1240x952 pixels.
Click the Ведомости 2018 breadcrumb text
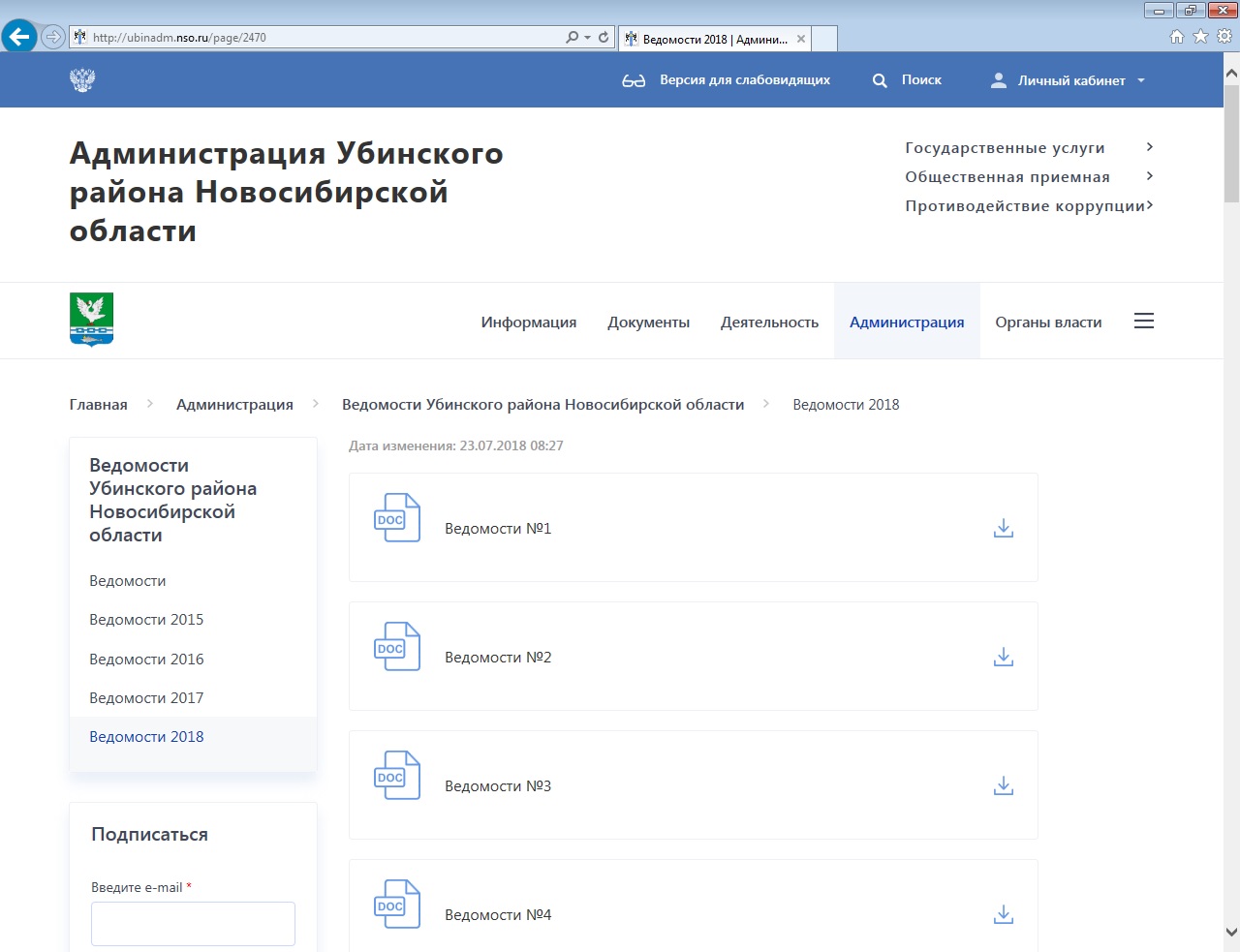point(846,405)
